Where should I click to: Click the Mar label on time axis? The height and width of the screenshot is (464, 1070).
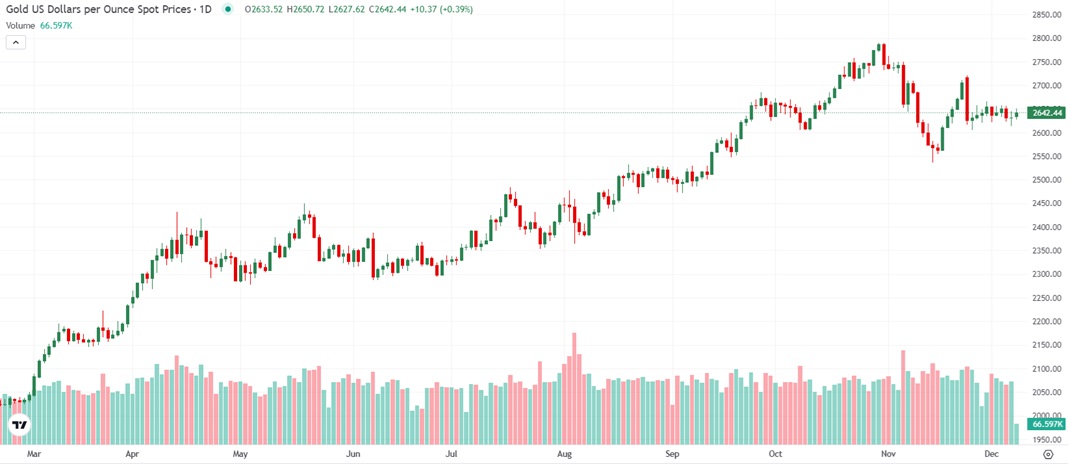coord(33,453)
